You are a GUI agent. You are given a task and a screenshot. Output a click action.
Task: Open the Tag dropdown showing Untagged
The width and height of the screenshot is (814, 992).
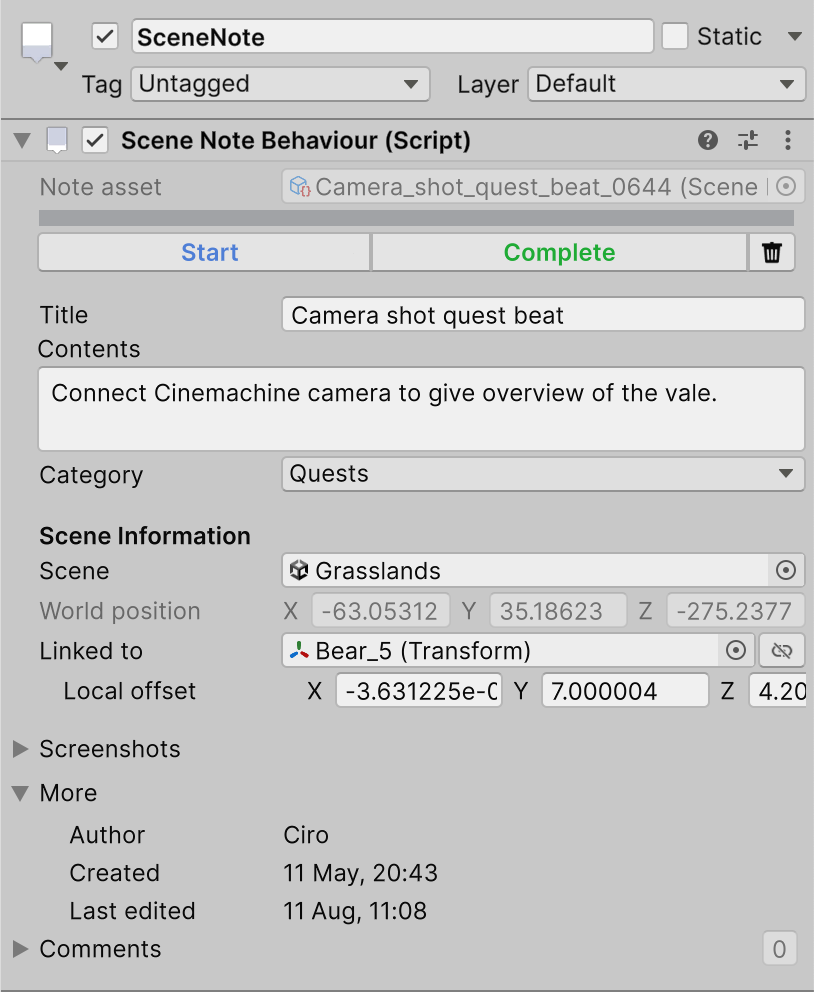coord(280,84)
